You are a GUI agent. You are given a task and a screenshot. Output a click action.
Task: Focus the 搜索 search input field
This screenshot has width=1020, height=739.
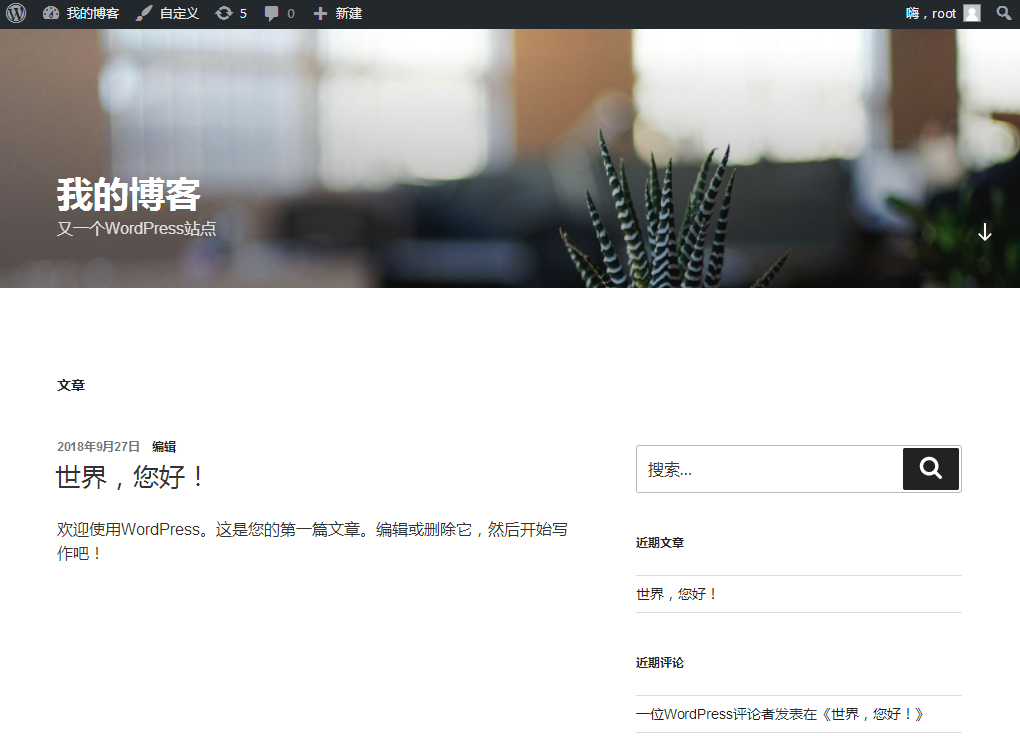coord(770,469)
